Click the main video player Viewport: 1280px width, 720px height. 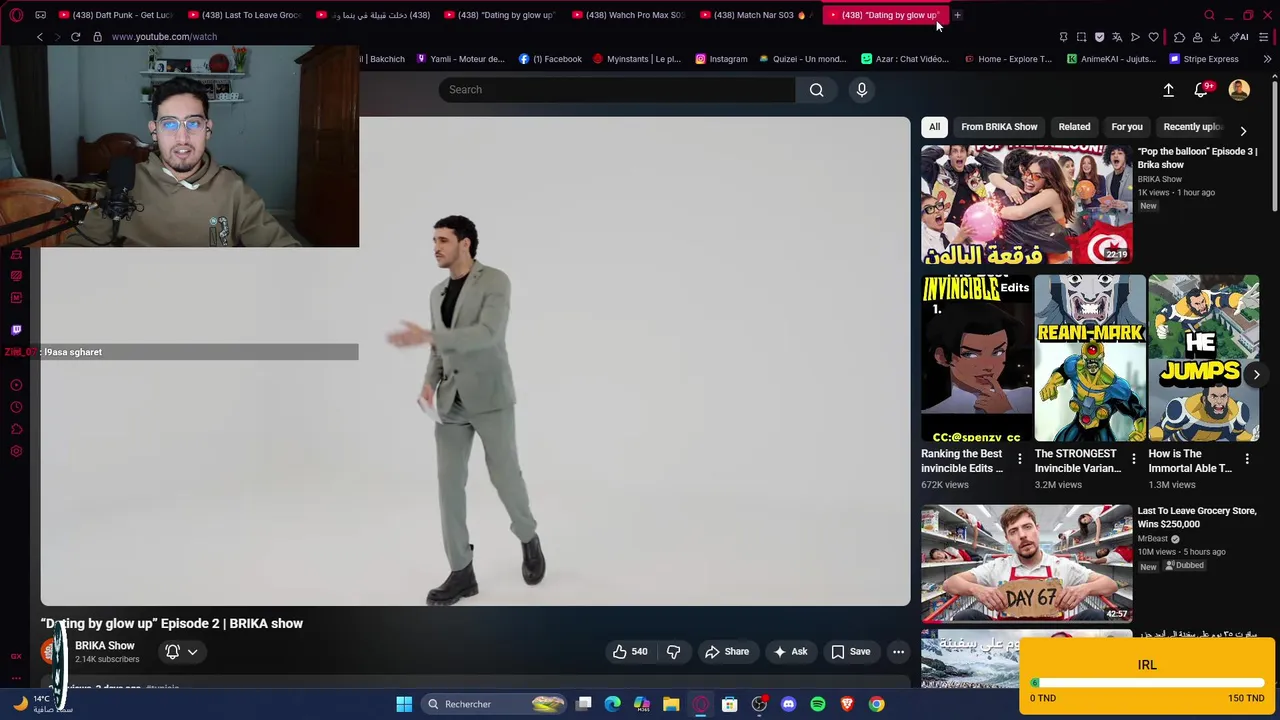point(475,361)
